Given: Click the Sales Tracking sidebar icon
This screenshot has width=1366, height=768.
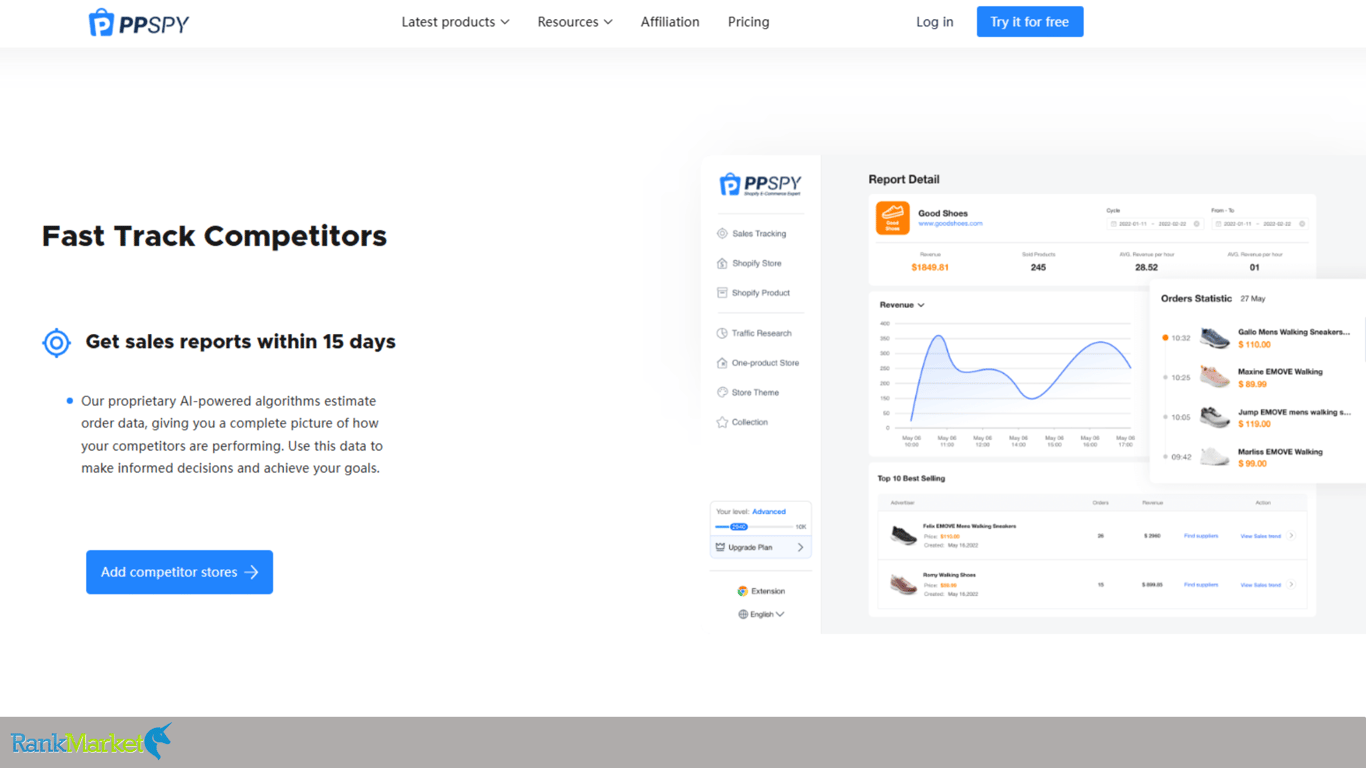Looking at the screenshot, I should [x=722, y=233].
